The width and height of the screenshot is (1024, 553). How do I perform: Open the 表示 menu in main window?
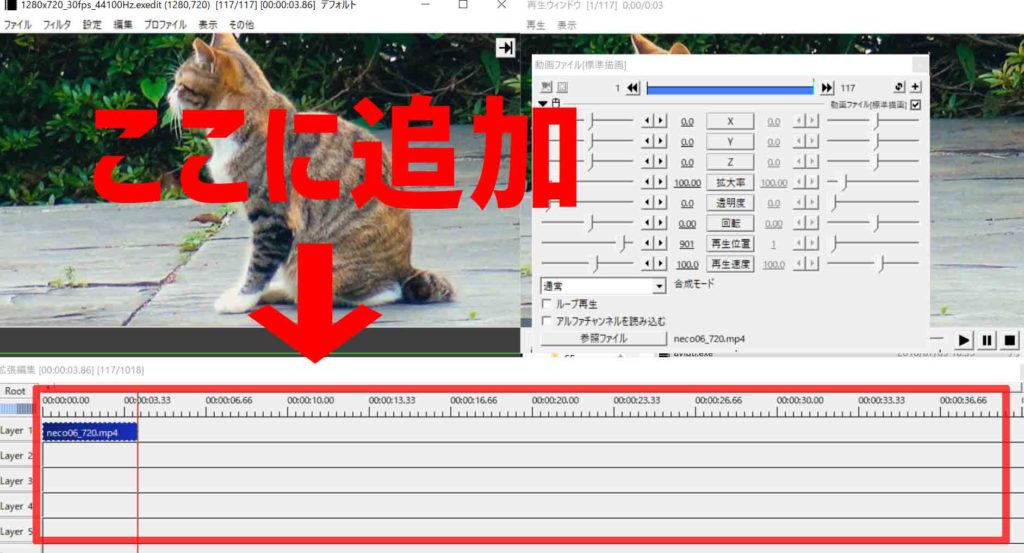208,25
